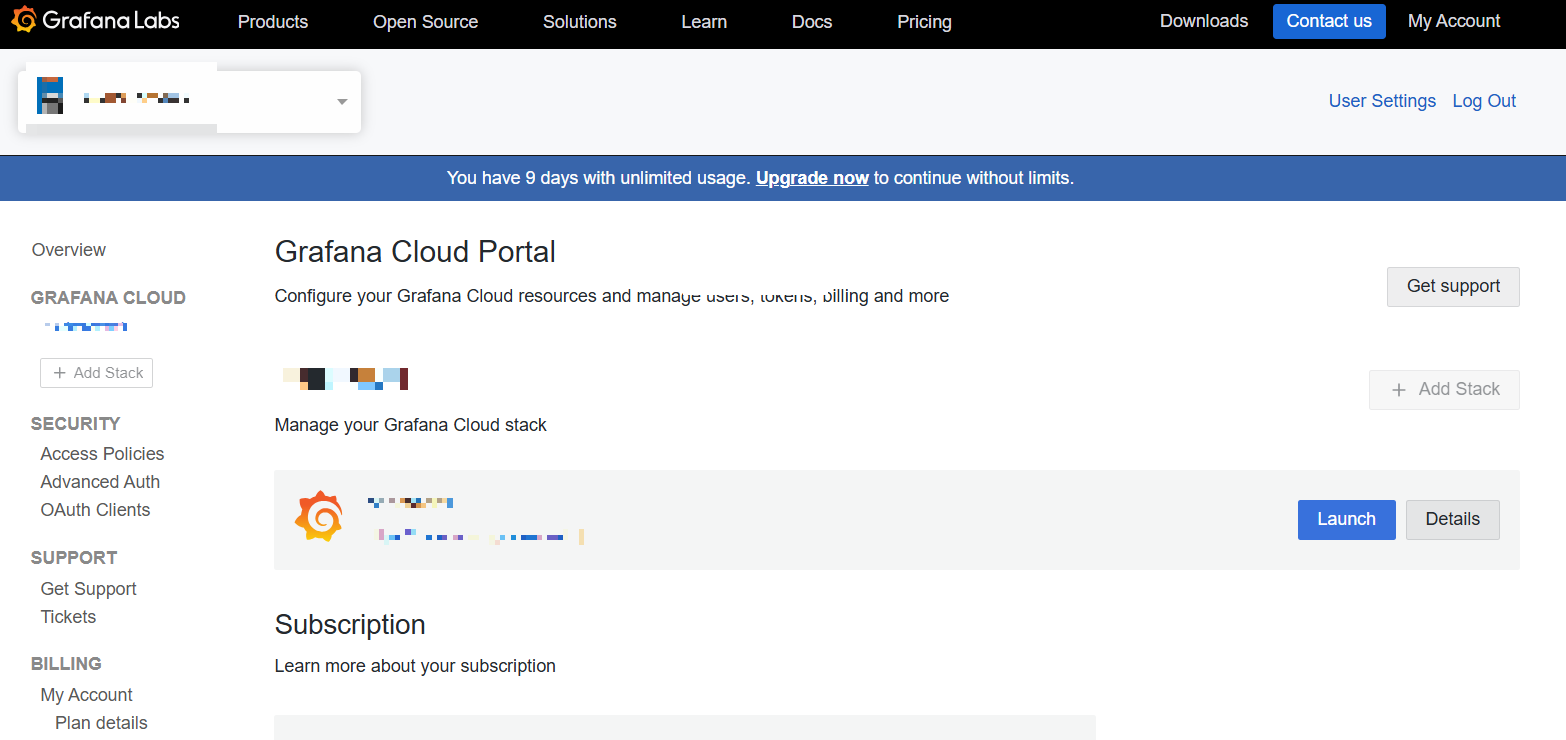Viewport: 1566px width, 740px height.
Task: Click the SUPPORT sidebar heading
Action: pyautogui.click(x=74, y=558)
